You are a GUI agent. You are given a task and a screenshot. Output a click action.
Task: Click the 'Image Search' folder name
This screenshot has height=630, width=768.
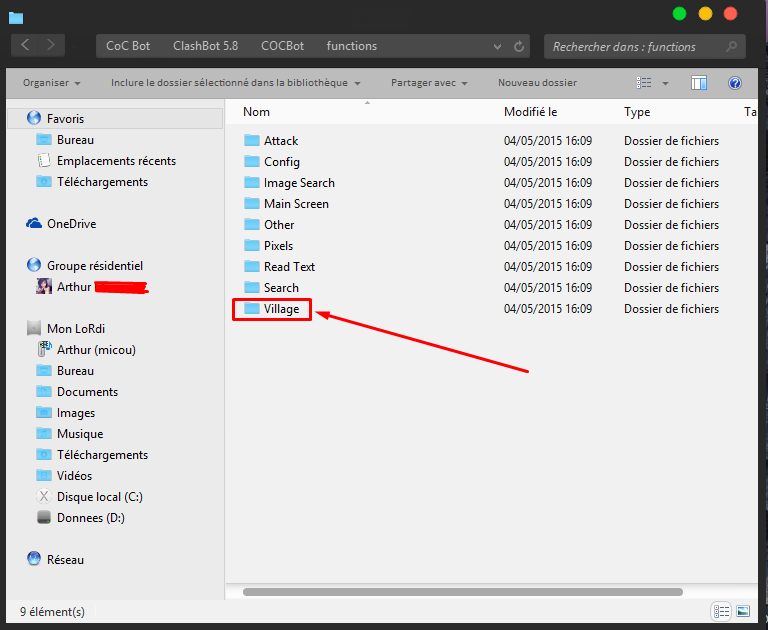299,183
